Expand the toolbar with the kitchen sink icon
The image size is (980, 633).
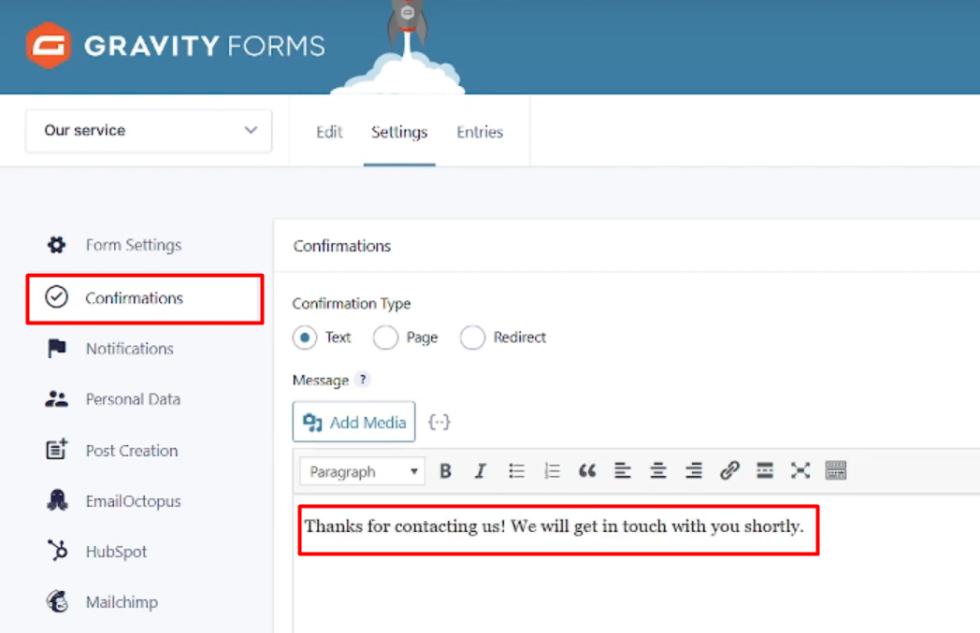tap(836, 470)
